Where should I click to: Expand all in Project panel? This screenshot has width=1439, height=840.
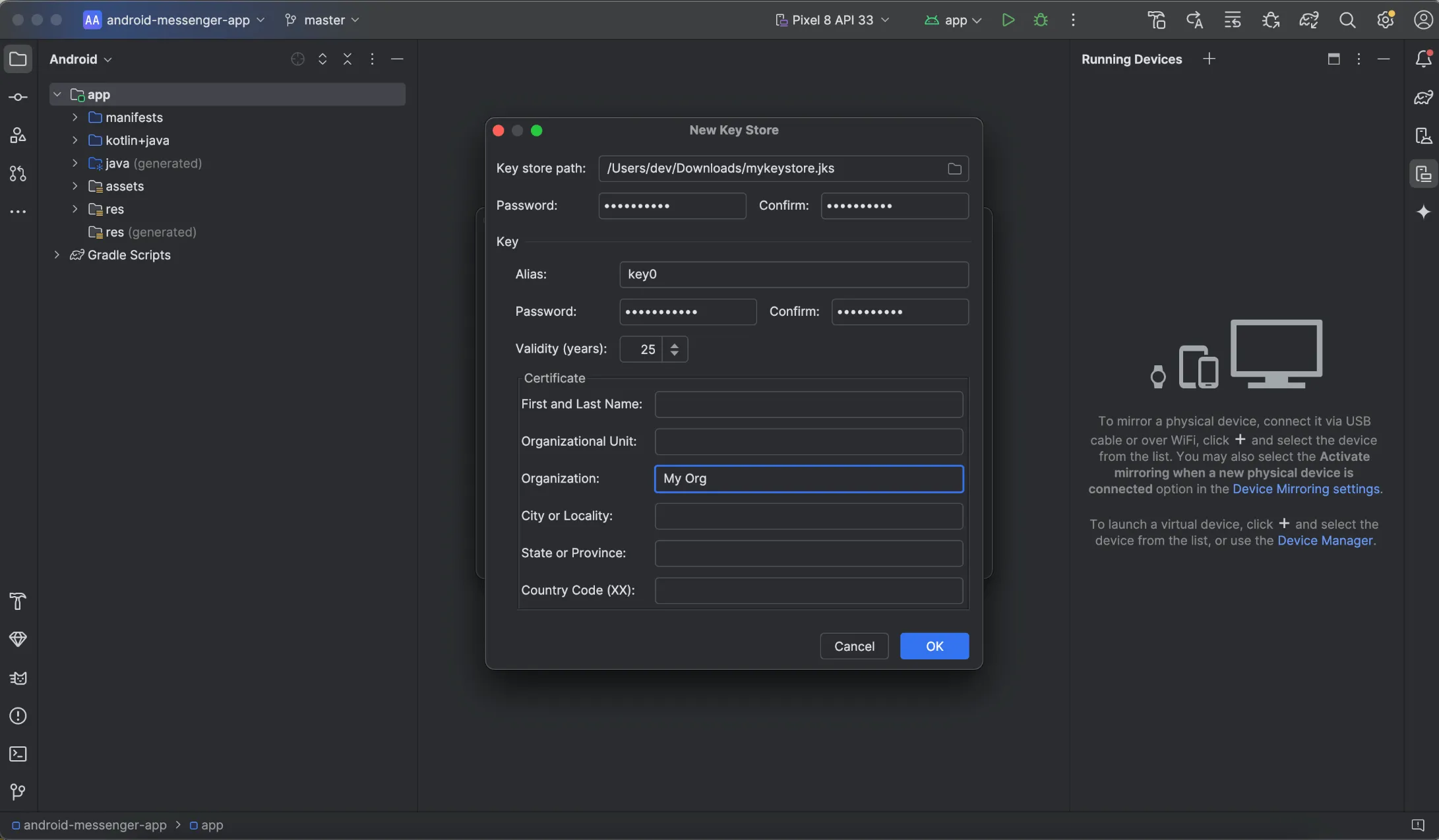(322, 59)
